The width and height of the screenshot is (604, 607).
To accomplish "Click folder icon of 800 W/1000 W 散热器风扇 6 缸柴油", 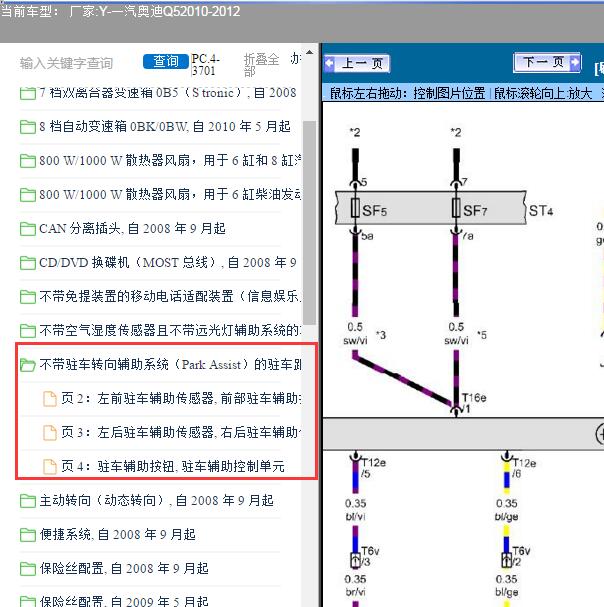I will pos(28,195).
